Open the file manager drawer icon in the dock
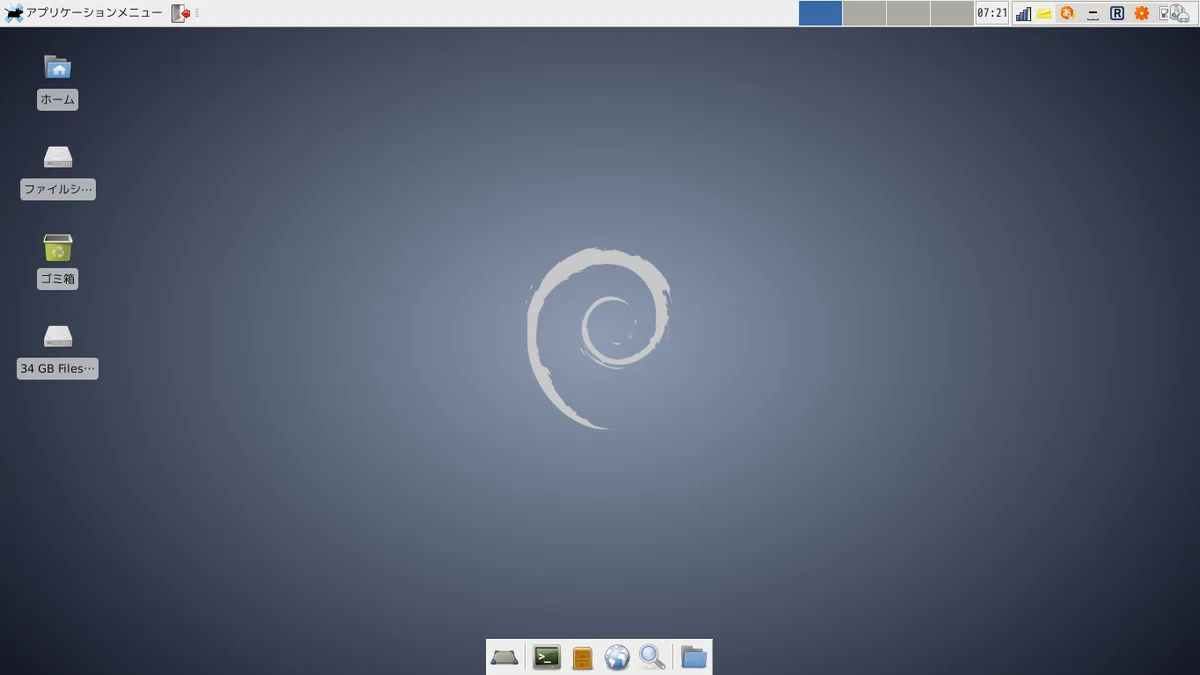 point(583,657)
